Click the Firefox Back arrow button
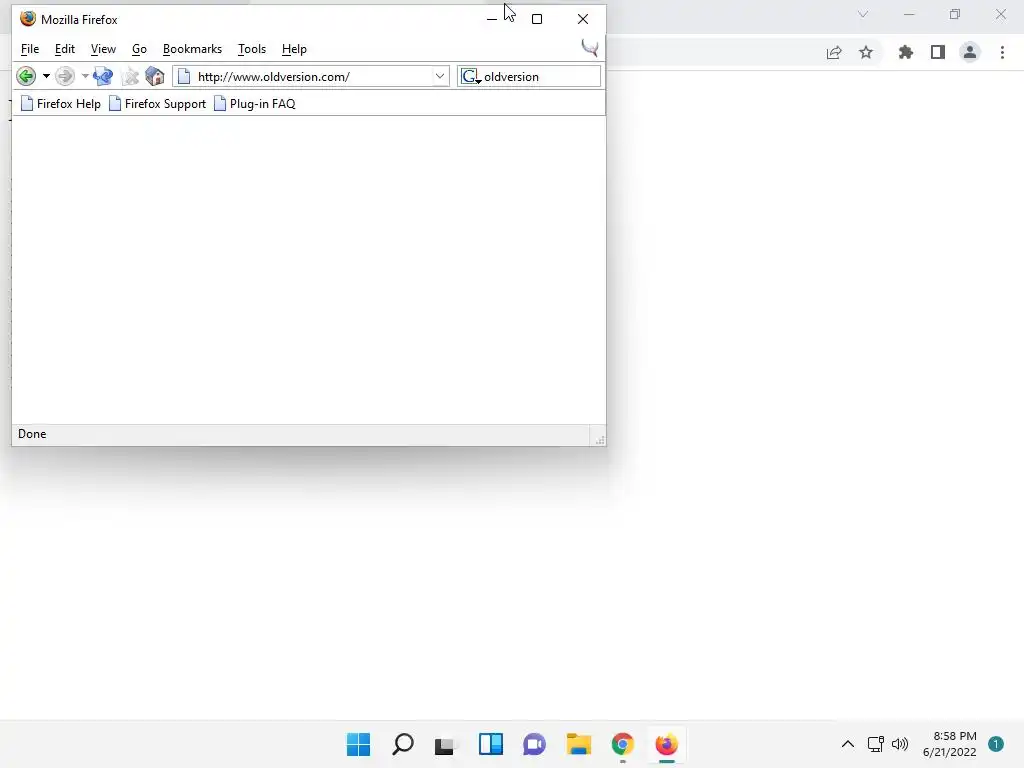Screen dimensions: 1024x768 coord(26,76)
